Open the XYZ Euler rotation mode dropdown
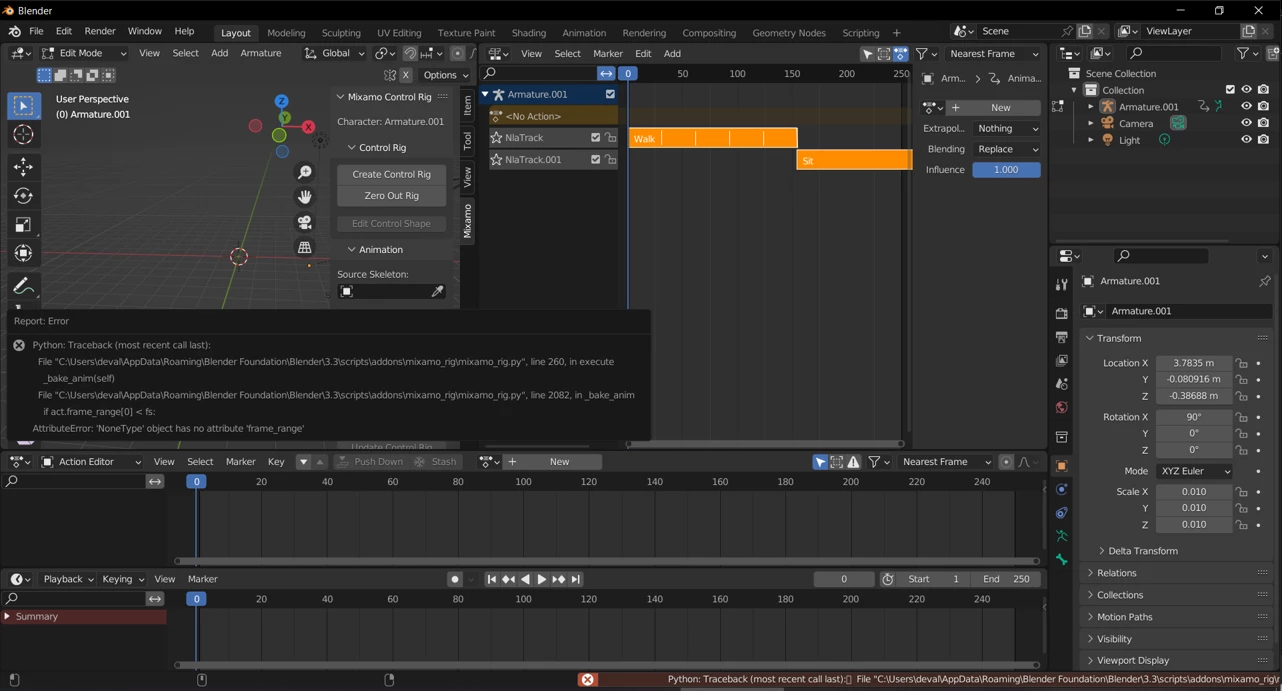Viewport: 1282px width, 691px height. click(1194, 471)
